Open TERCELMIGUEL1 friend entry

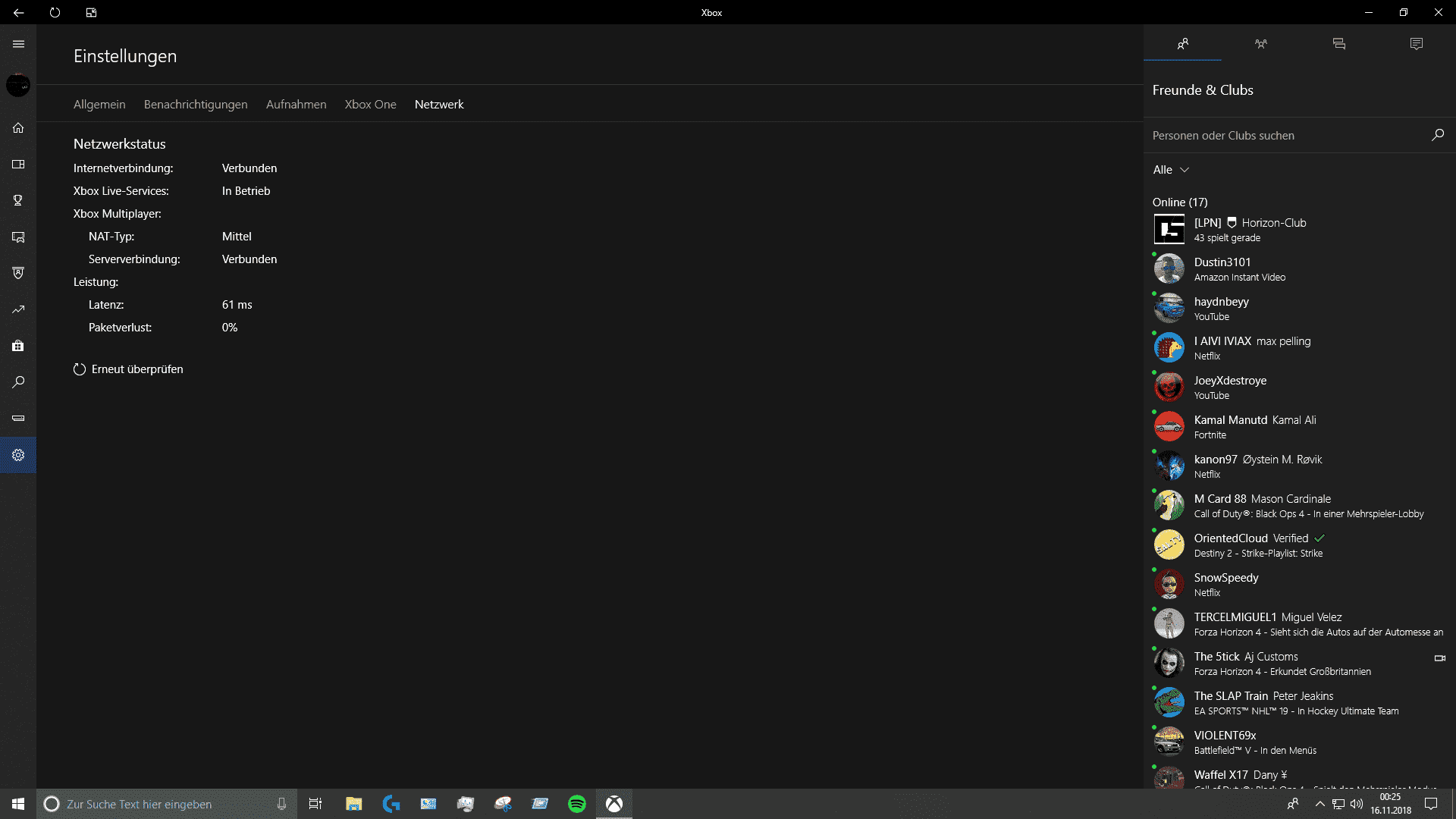coord(1300,624)
